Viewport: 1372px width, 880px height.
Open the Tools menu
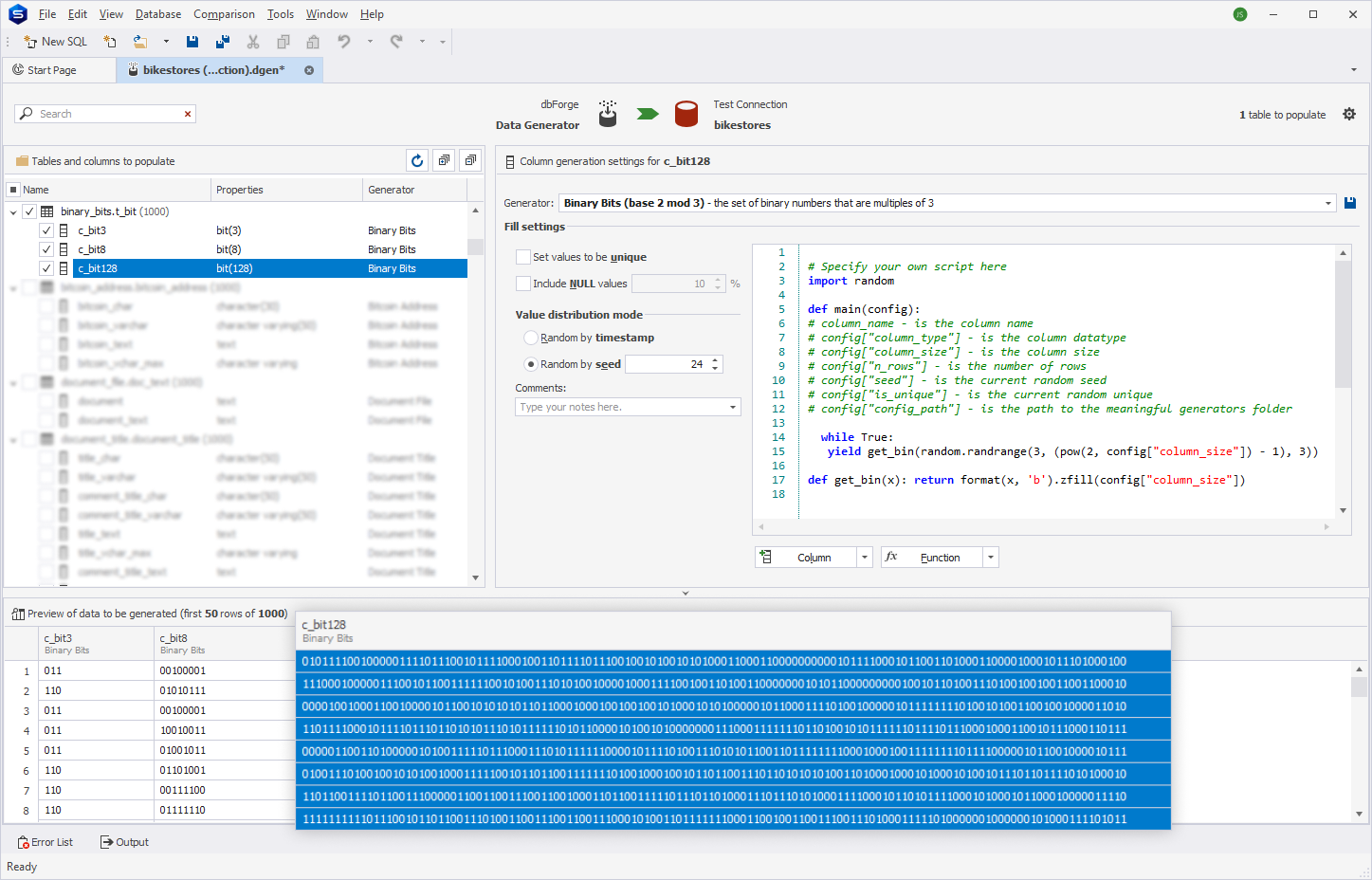[281, 14]
